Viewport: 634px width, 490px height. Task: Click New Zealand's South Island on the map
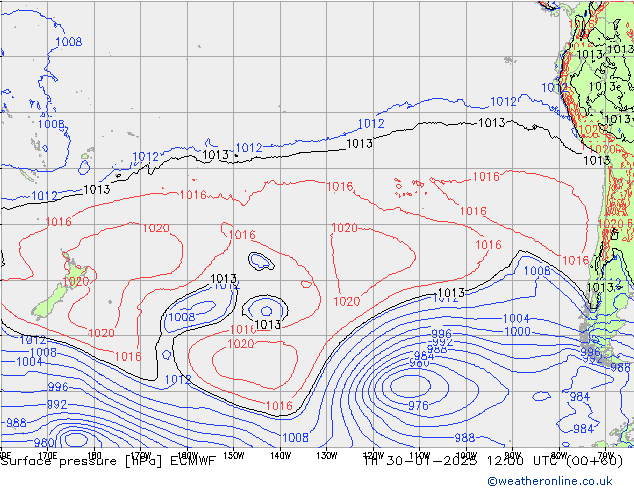pos(44,305)
